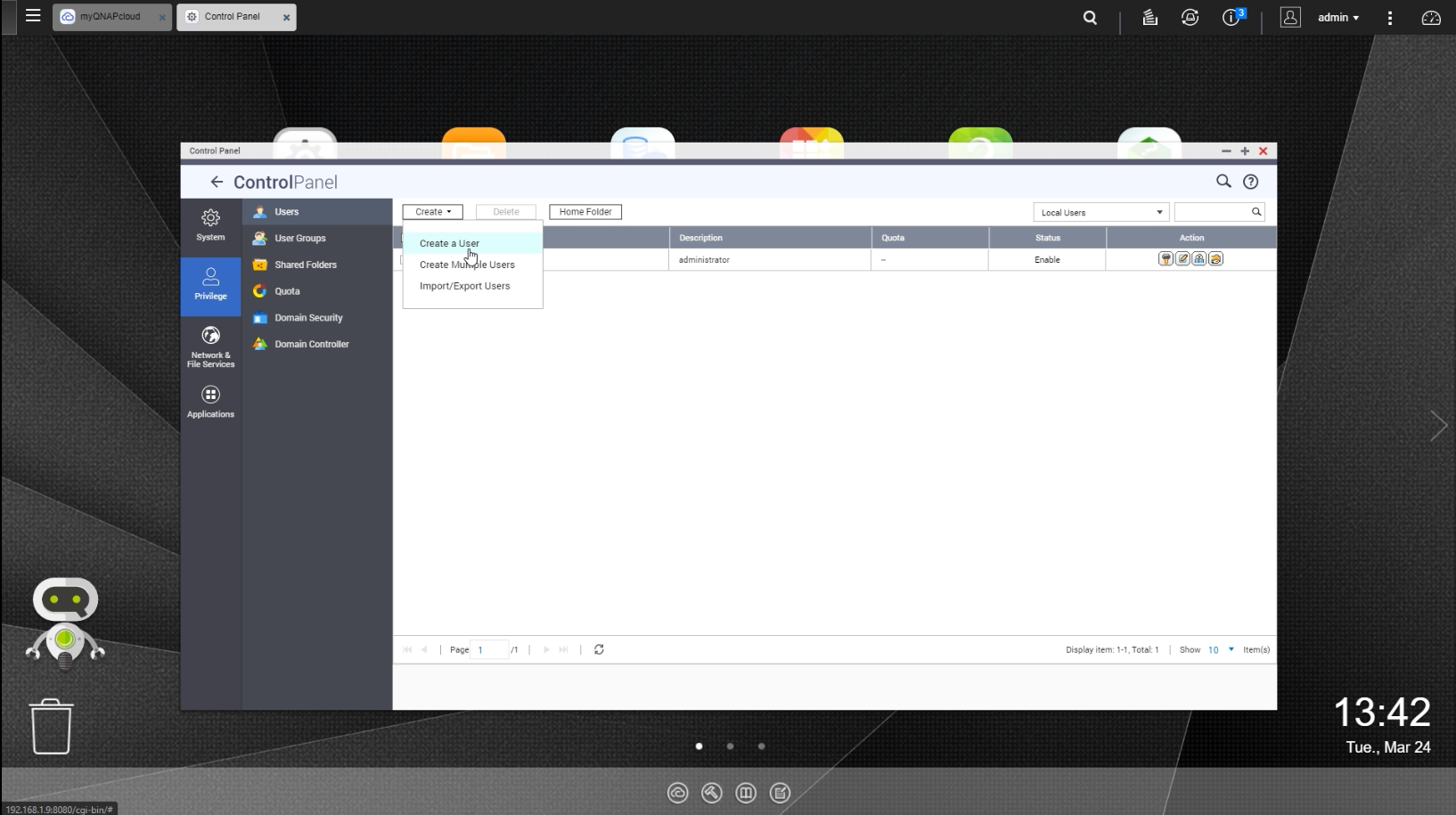1456x815 pixels.
Task: Open the utilities icon in bottom bar
Action: tap(711, 793)
